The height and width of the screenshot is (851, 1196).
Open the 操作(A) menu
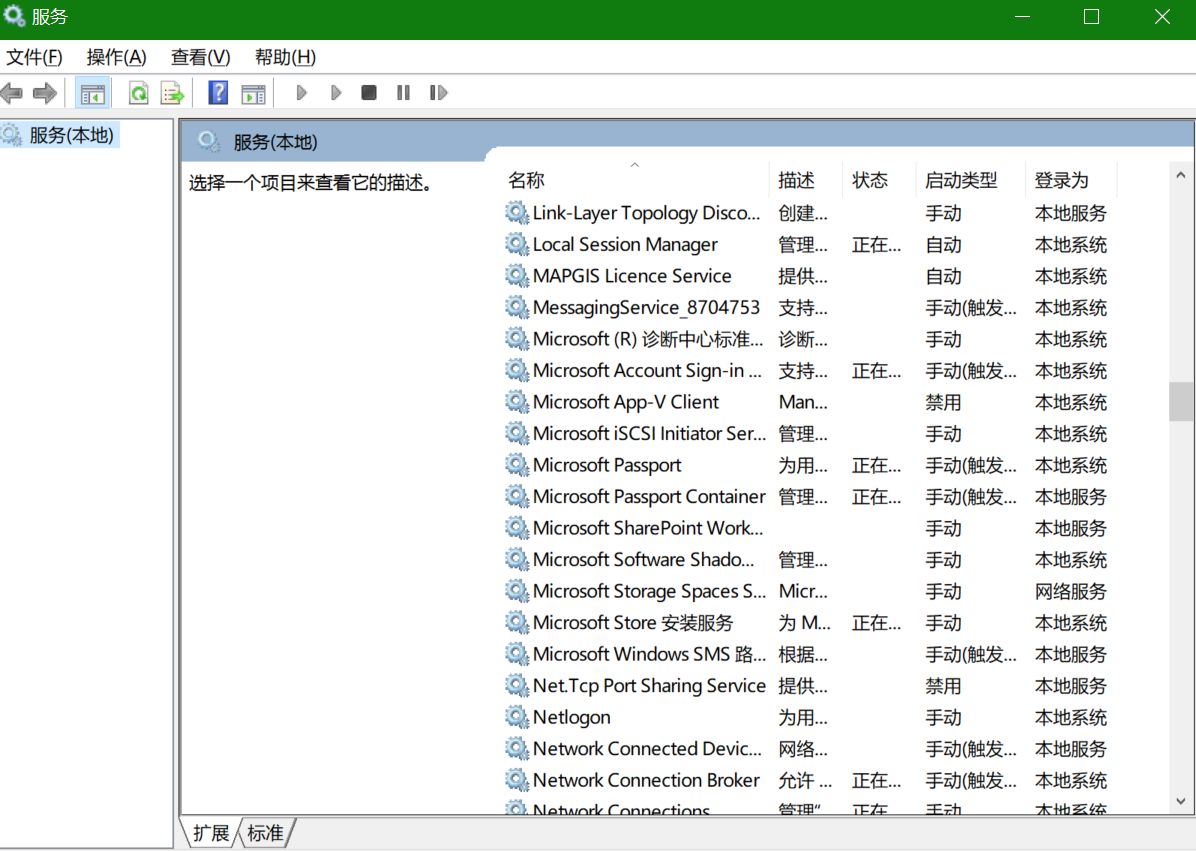116,57
